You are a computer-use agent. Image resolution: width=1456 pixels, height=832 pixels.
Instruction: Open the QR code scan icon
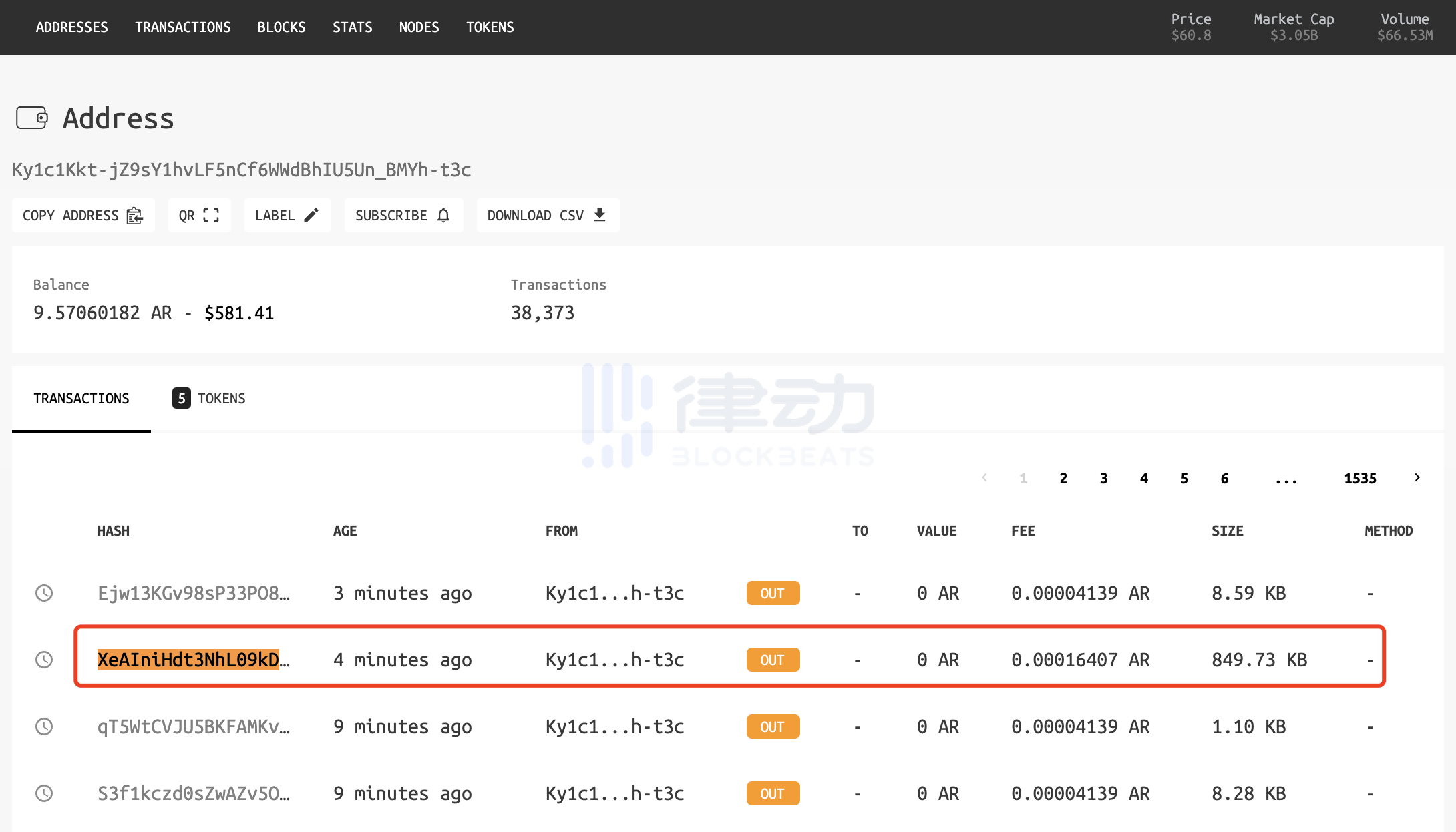coord(211,215)
